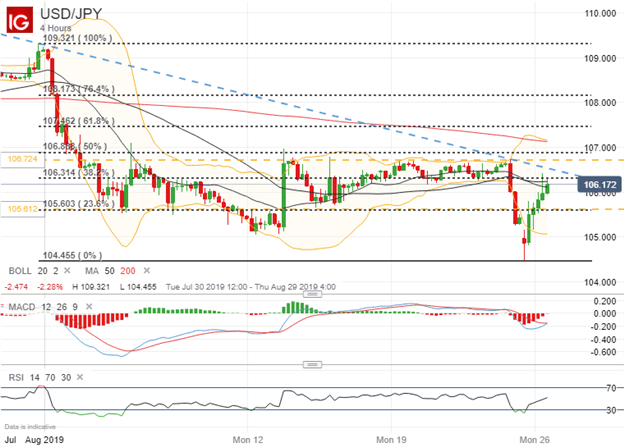Click the 107.462 (61.8%) retracement label
This screenshot has width=624, height=447.
74,122
